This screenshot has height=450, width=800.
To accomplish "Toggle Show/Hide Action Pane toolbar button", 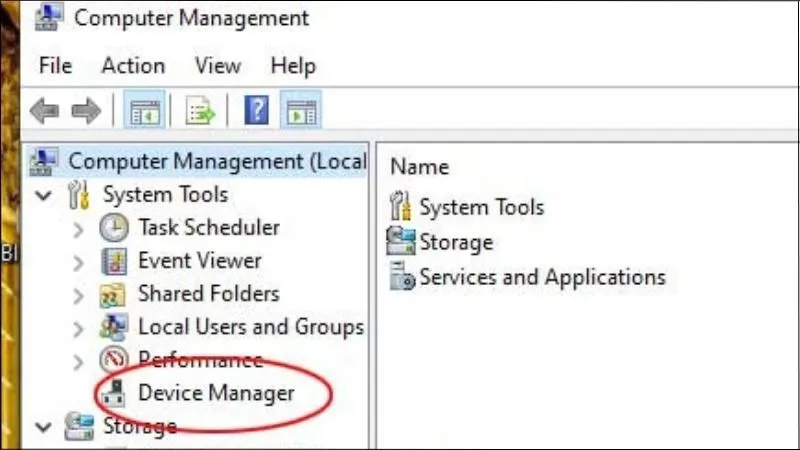I will 301,111.
